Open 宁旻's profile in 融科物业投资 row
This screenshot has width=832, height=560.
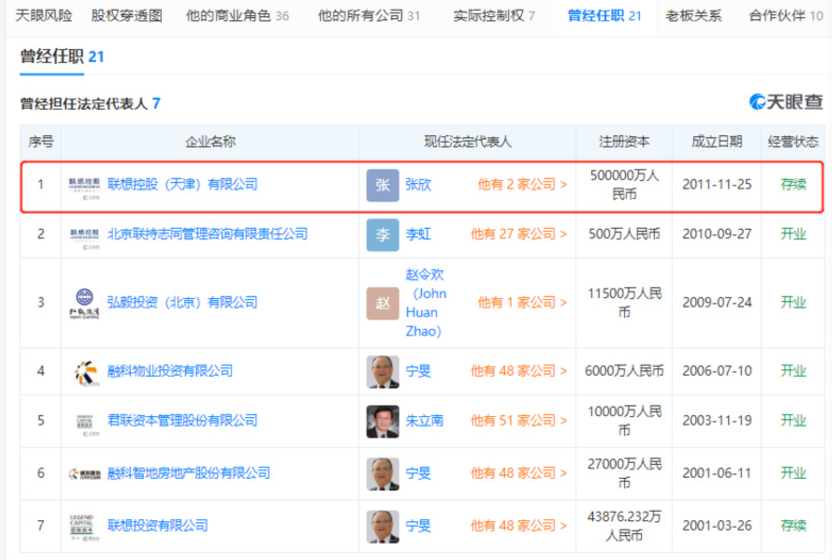coord(419,371)
